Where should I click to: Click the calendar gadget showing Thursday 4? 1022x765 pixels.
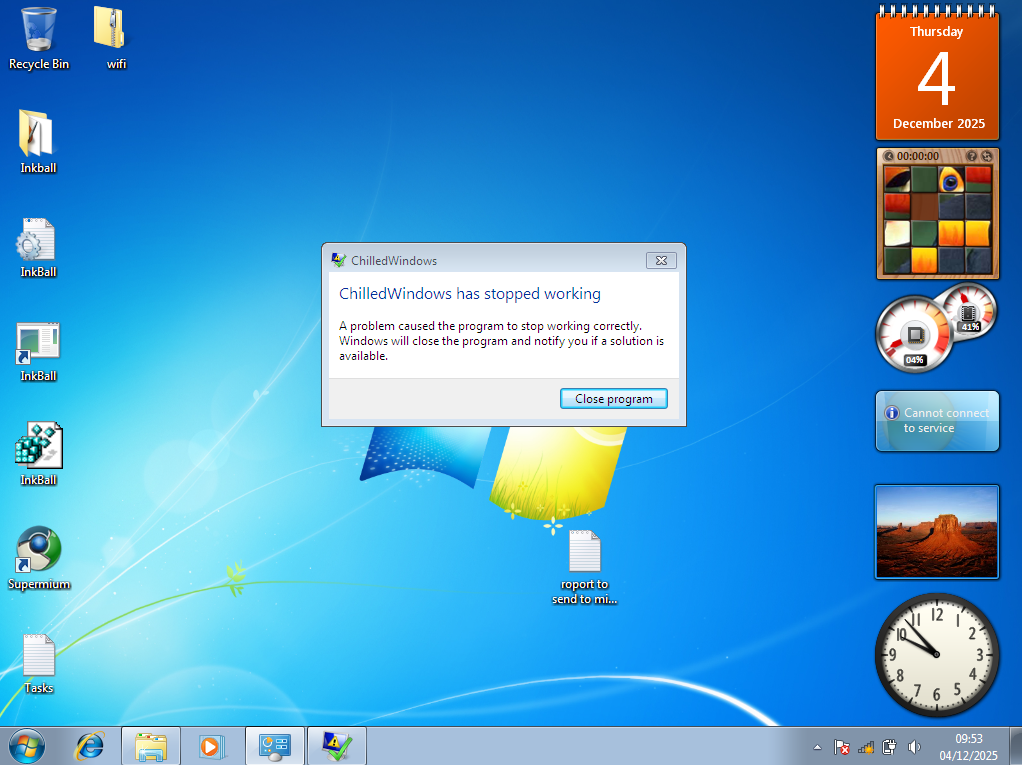pyautogui.click(x=937, y=73)
